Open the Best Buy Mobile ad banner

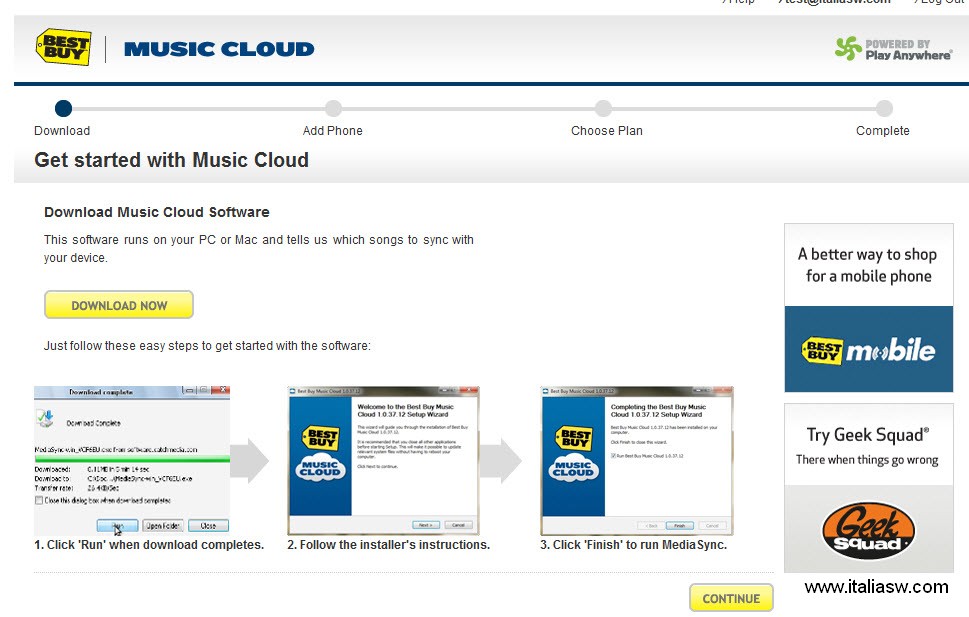pyautogui.click(x=868, y=307)
